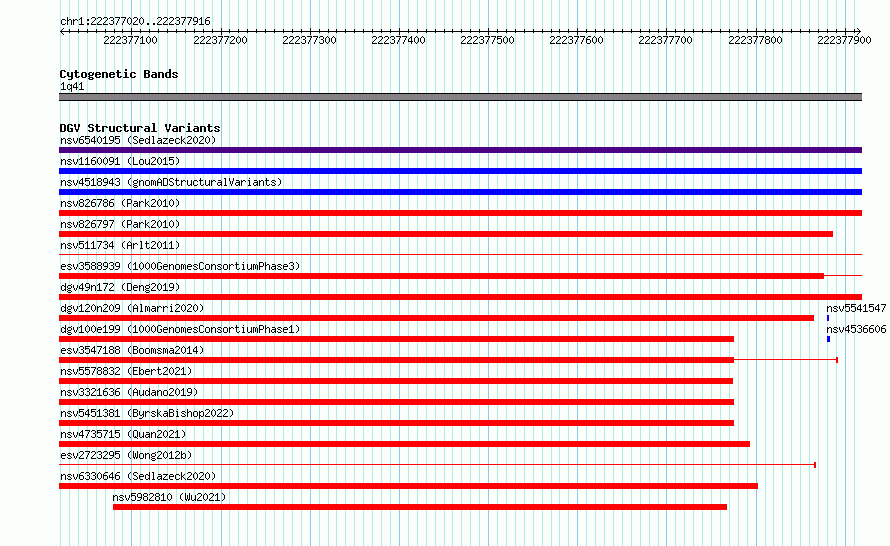Click the small blue nsv5541547 marker
This screenshot has width=890, height=546.
tap(828, 318)
